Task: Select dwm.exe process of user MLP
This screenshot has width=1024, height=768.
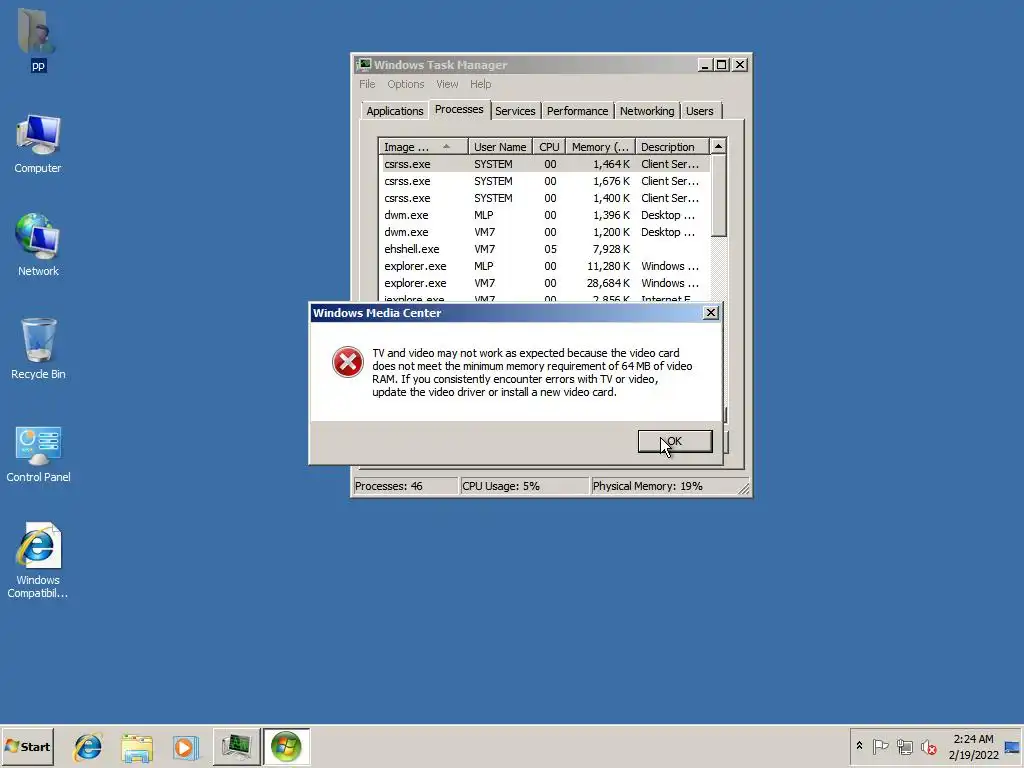Action: 544,215
